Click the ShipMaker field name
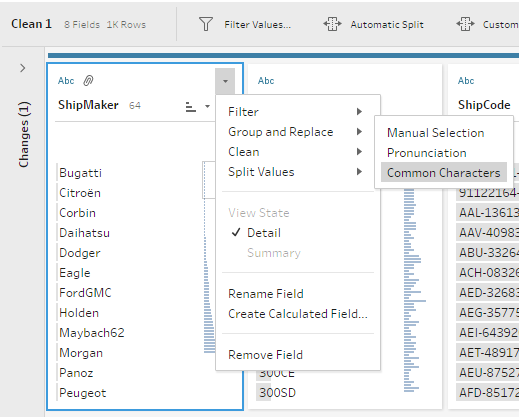 point(88,105)
